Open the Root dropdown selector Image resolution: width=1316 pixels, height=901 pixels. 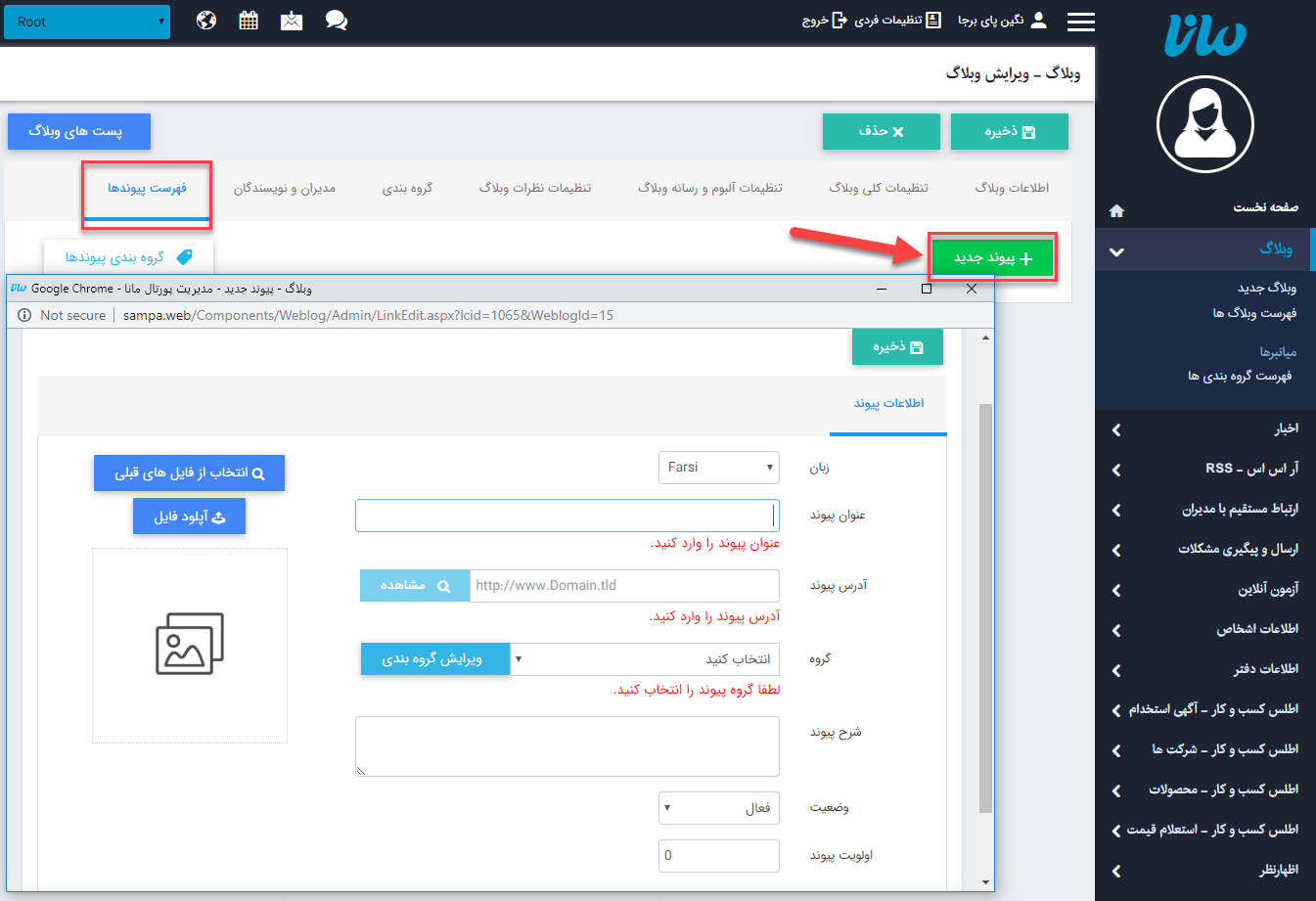pos(86,21)
